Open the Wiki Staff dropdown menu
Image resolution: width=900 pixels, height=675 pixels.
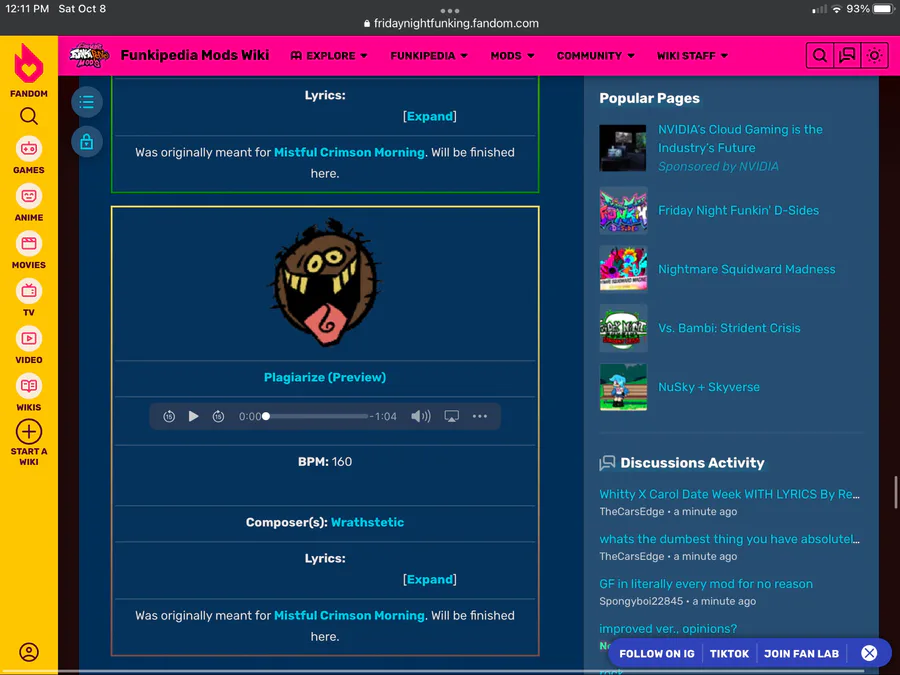[692, 56]
